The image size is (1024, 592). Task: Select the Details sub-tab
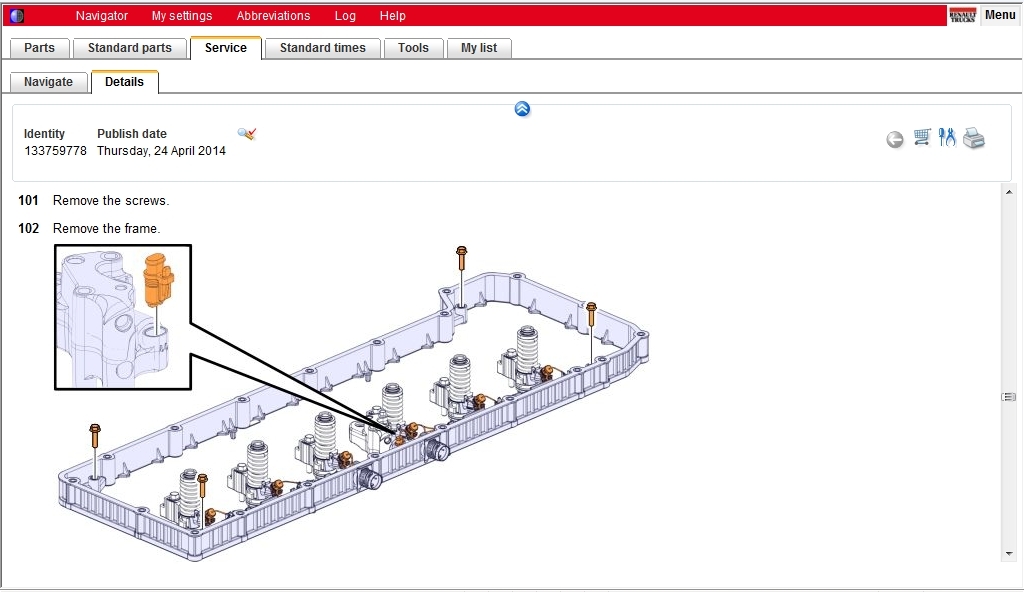(x=124, y=82)
